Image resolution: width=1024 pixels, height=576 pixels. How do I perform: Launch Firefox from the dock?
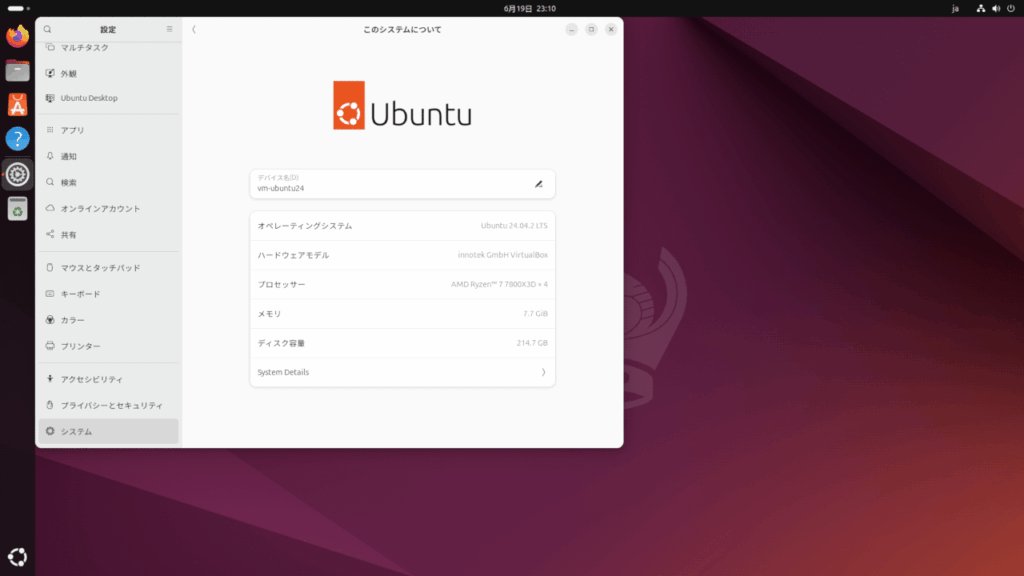18,36
